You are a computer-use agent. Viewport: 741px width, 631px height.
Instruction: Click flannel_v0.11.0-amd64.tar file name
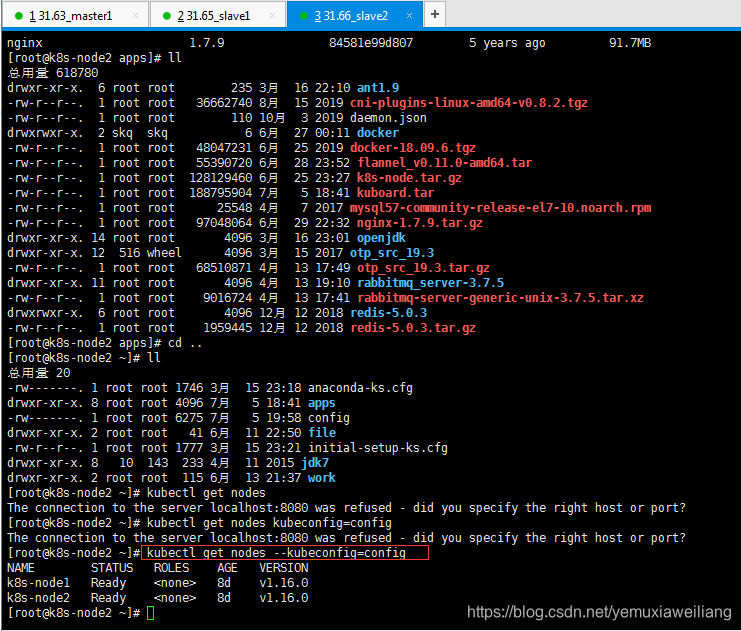(444, 163)
